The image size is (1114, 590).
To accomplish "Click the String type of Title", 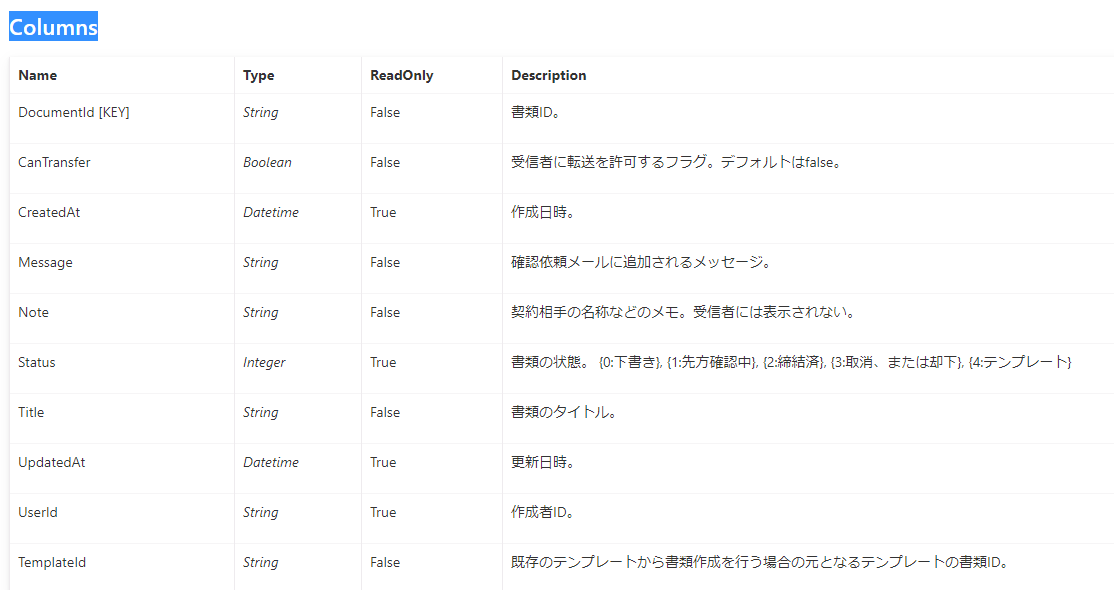I will coord(261,412).
